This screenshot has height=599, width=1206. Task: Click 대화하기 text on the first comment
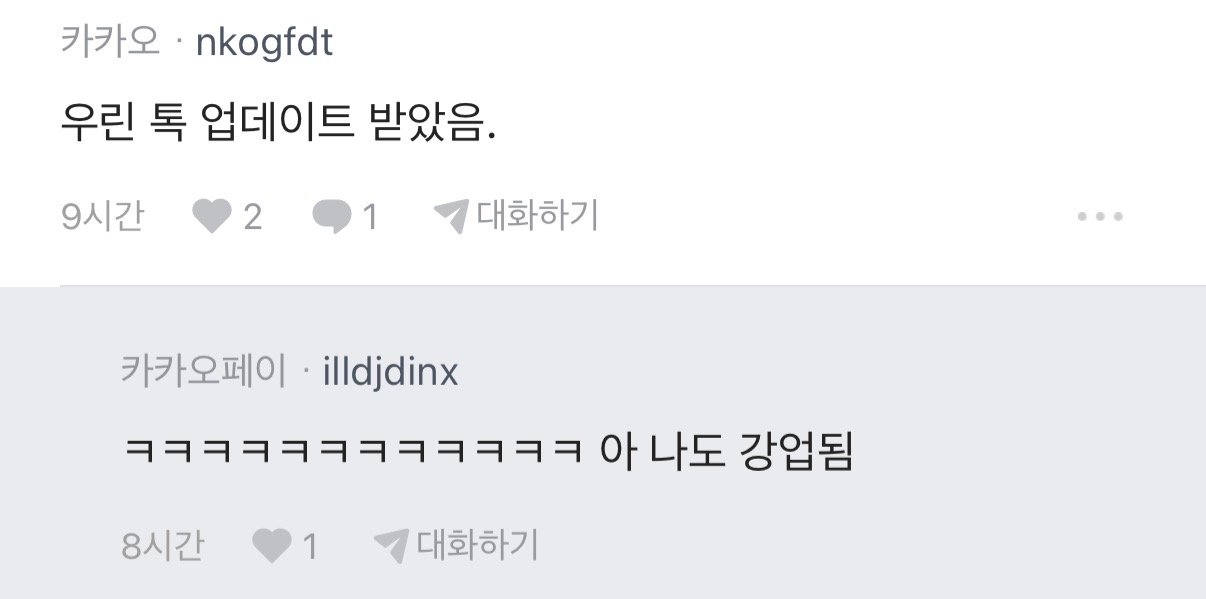[537, 215]
